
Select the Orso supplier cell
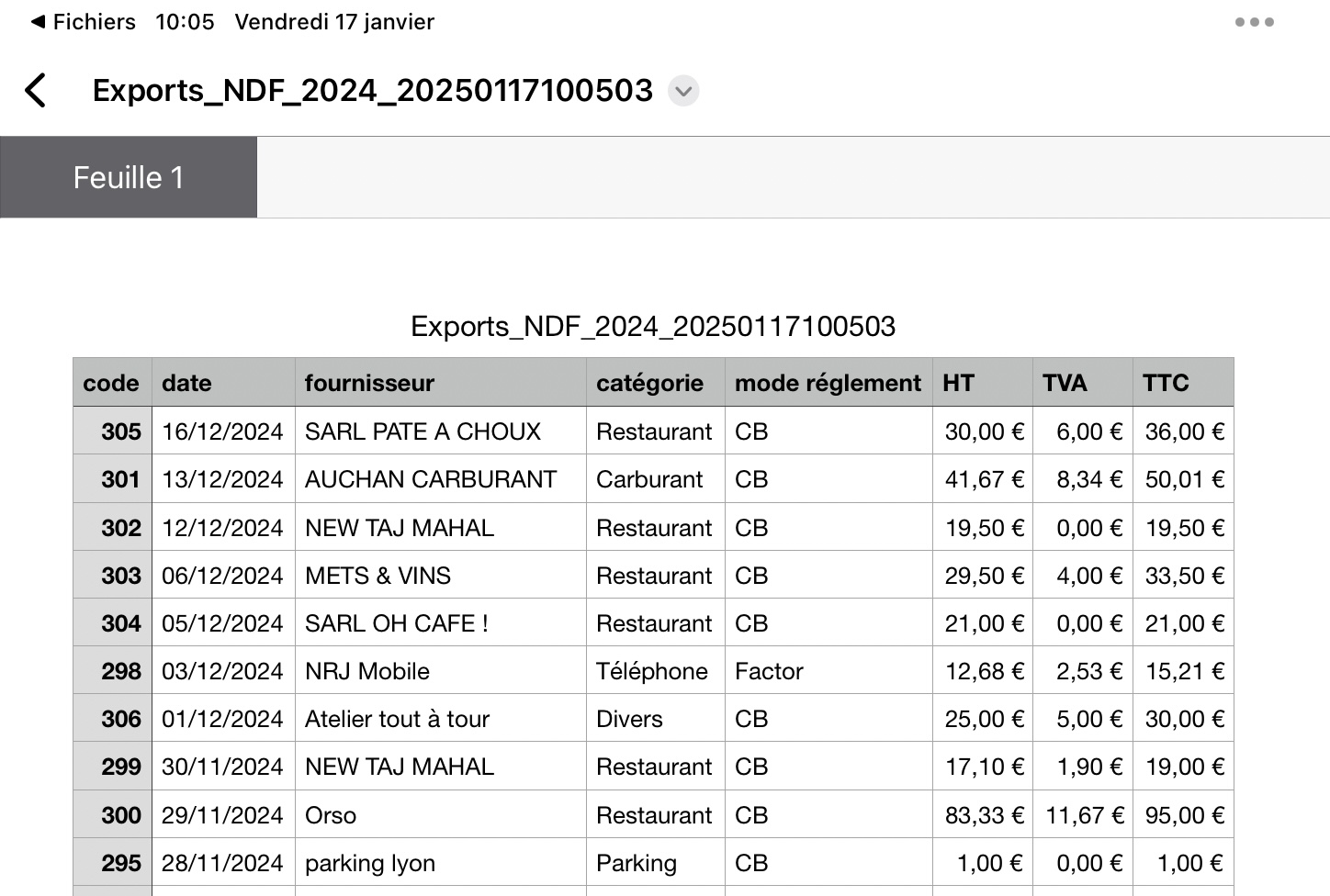click(x=441, y=815)
